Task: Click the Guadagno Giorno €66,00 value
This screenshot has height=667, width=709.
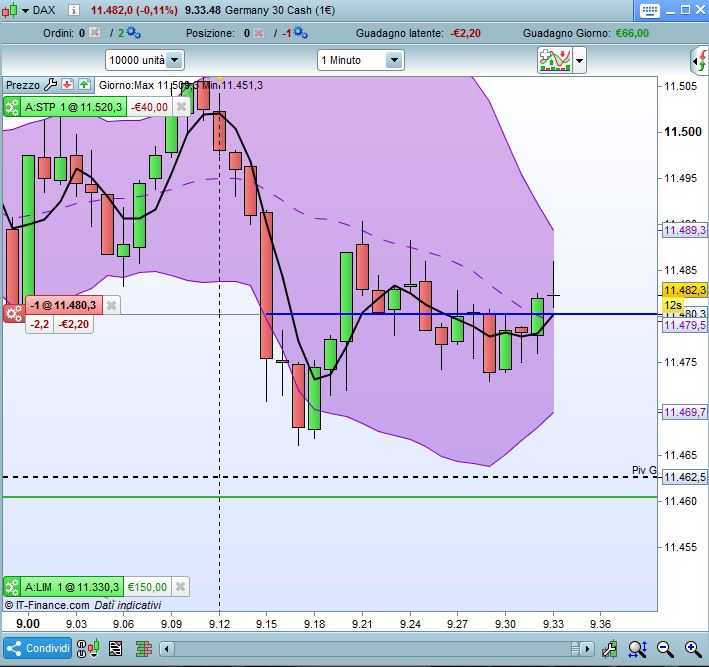Action: coord(632,33)
